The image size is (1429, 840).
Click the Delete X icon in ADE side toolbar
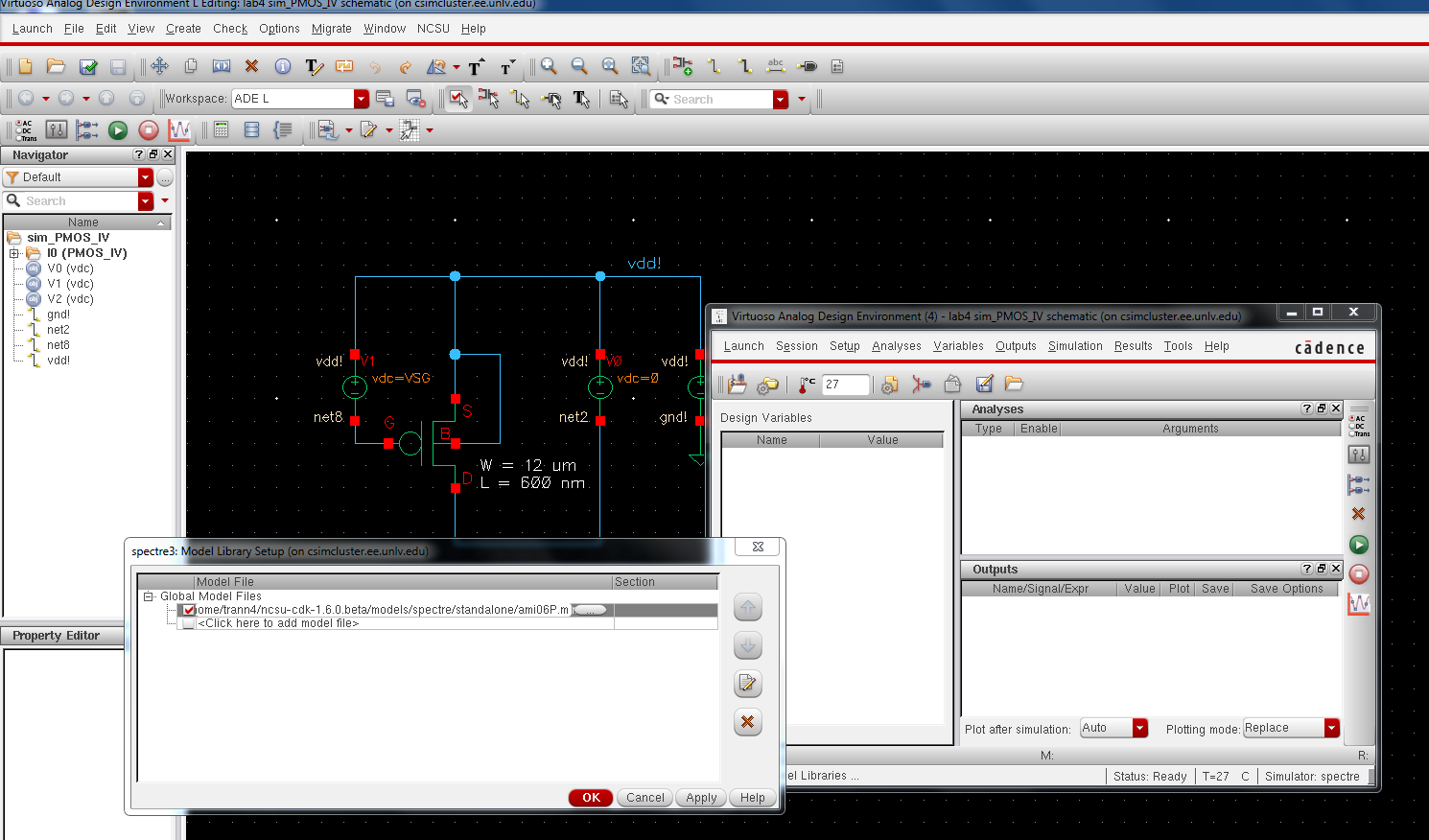[x=1358, y=514]
